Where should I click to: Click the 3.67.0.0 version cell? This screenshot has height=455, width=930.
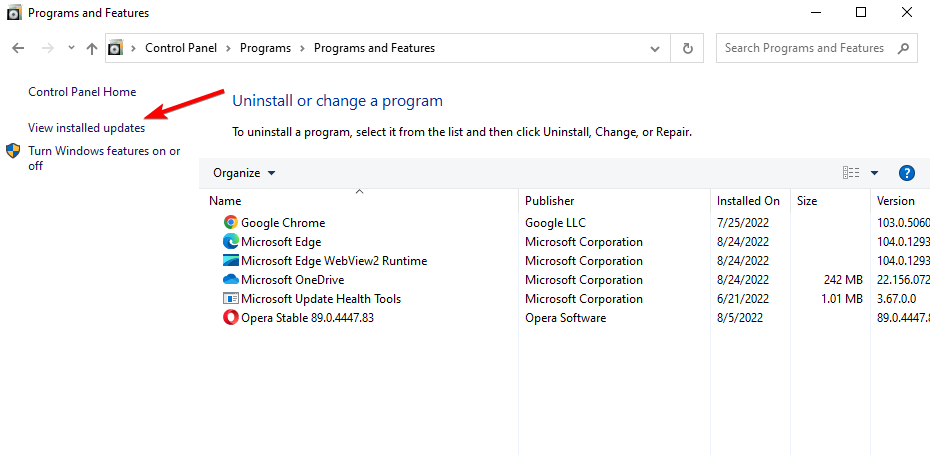coord(896,298)
